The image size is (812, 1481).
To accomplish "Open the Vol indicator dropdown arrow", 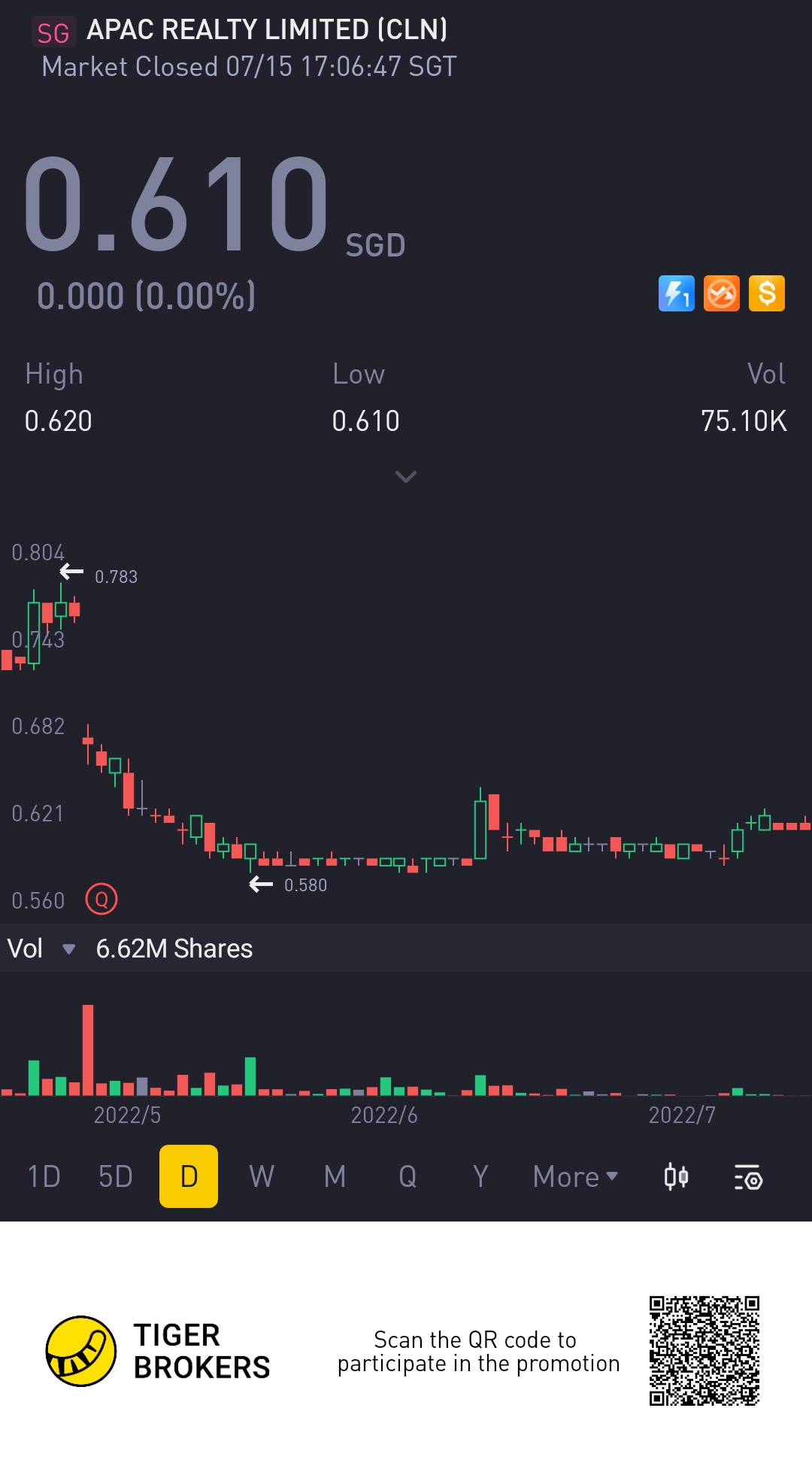I will pyautogui.click(x=68, y=949).
